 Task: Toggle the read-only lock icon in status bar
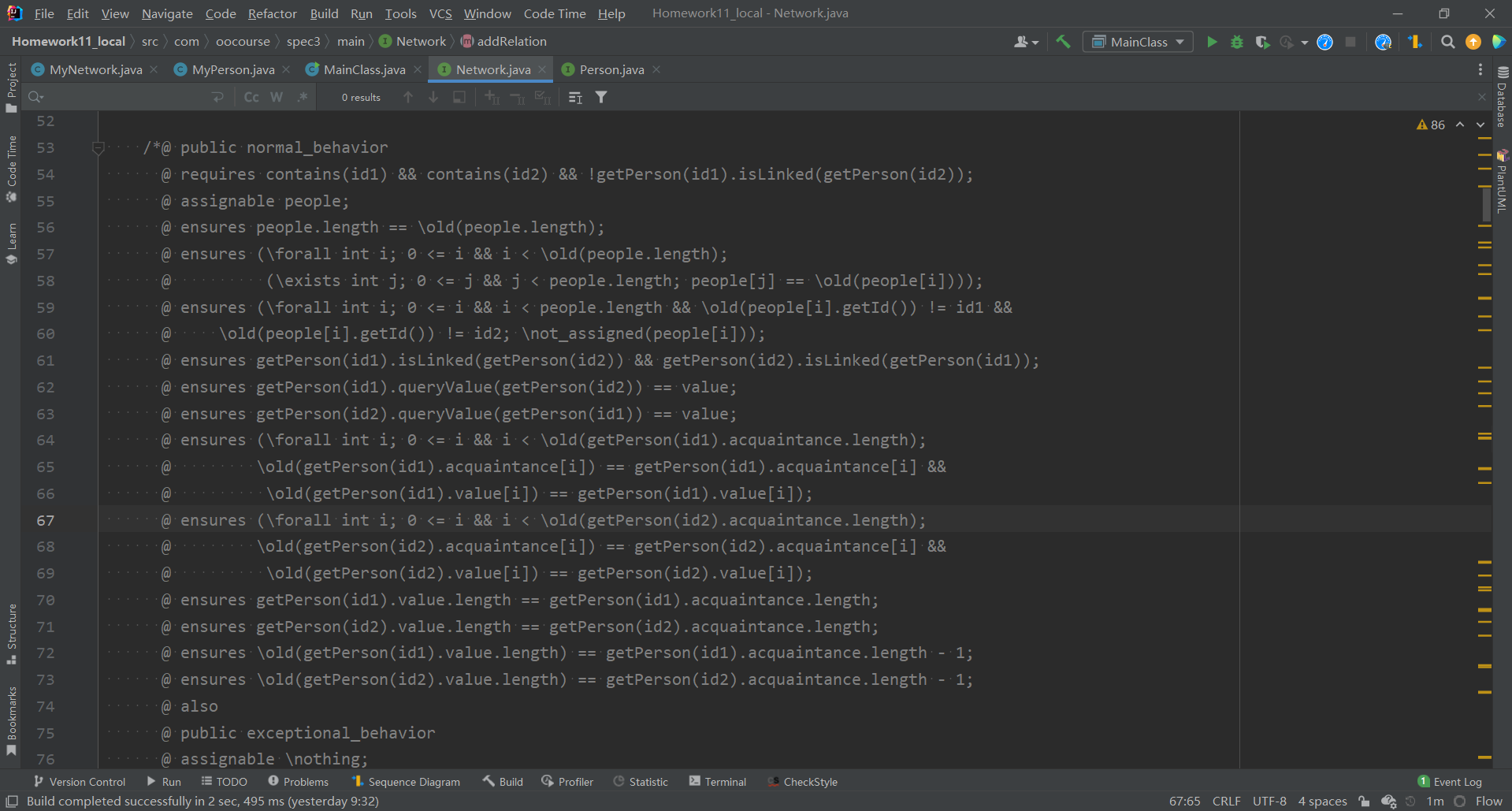click(1364, 802)
